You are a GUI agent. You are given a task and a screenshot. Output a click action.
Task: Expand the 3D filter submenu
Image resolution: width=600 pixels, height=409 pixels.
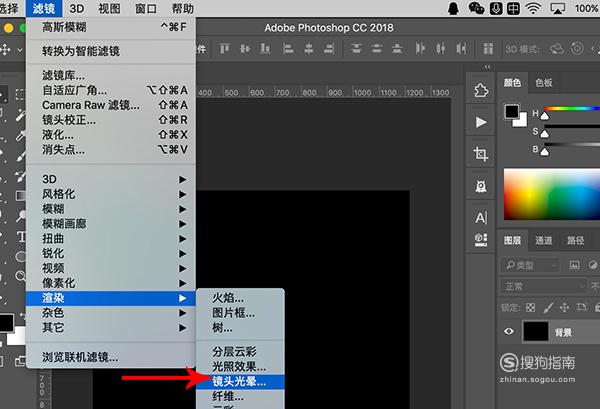[x=111, y=179]
